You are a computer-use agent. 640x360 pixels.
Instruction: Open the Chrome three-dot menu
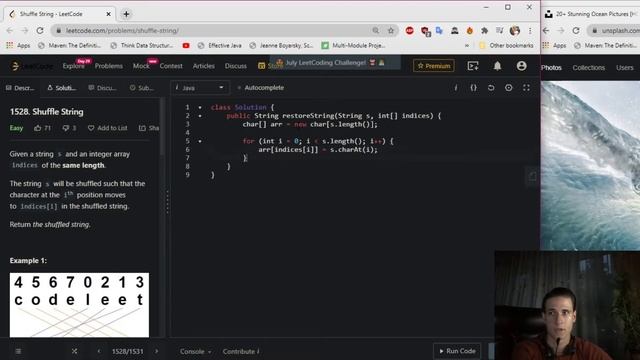530,31
